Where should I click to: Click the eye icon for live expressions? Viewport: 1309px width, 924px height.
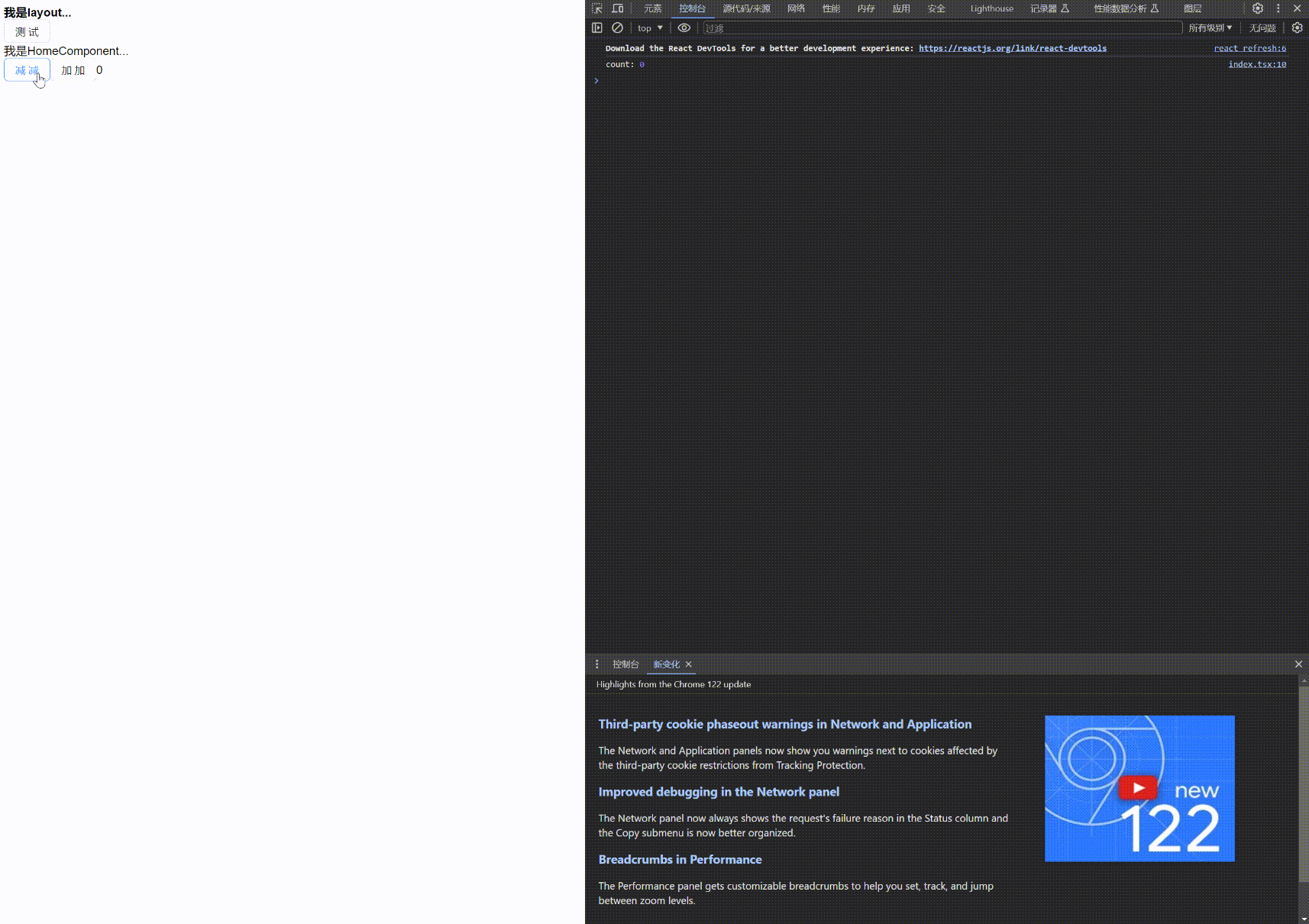coord(684,27)
